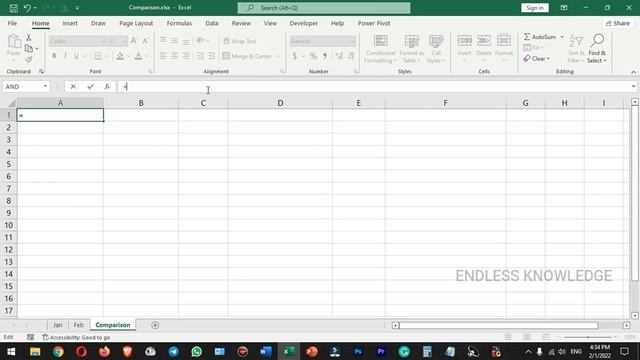Click the AutoSum sigma icon
The image size is (640, 360).
click(x=527, y=37)
